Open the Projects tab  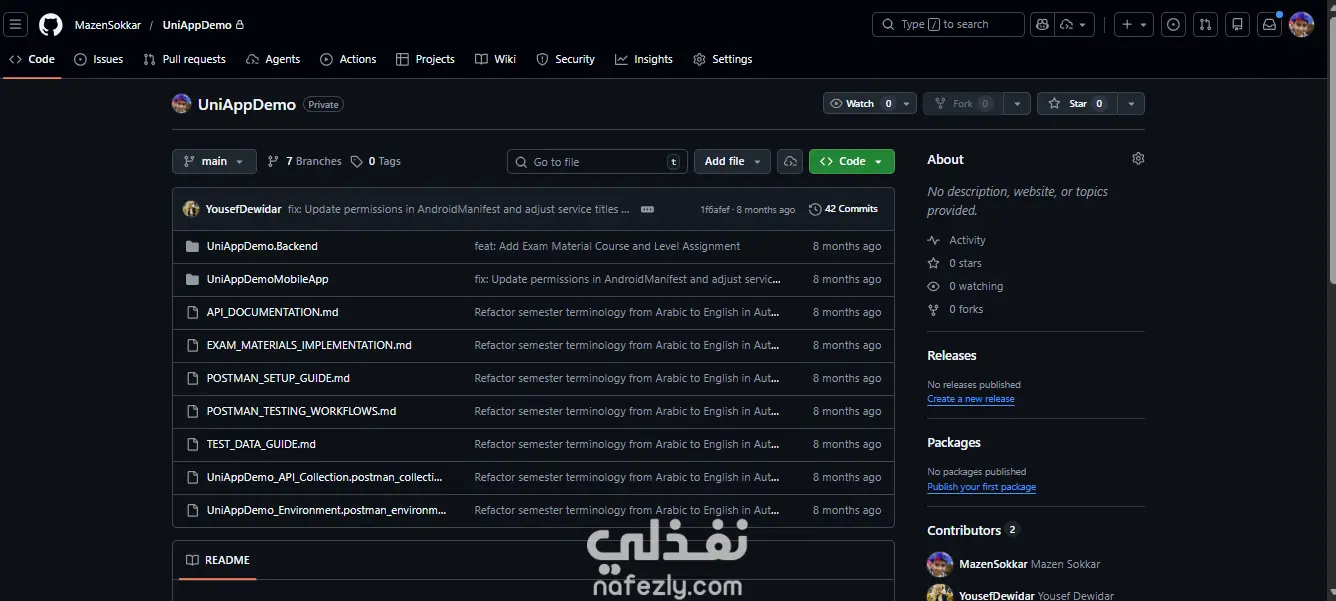tap(425, 59)
